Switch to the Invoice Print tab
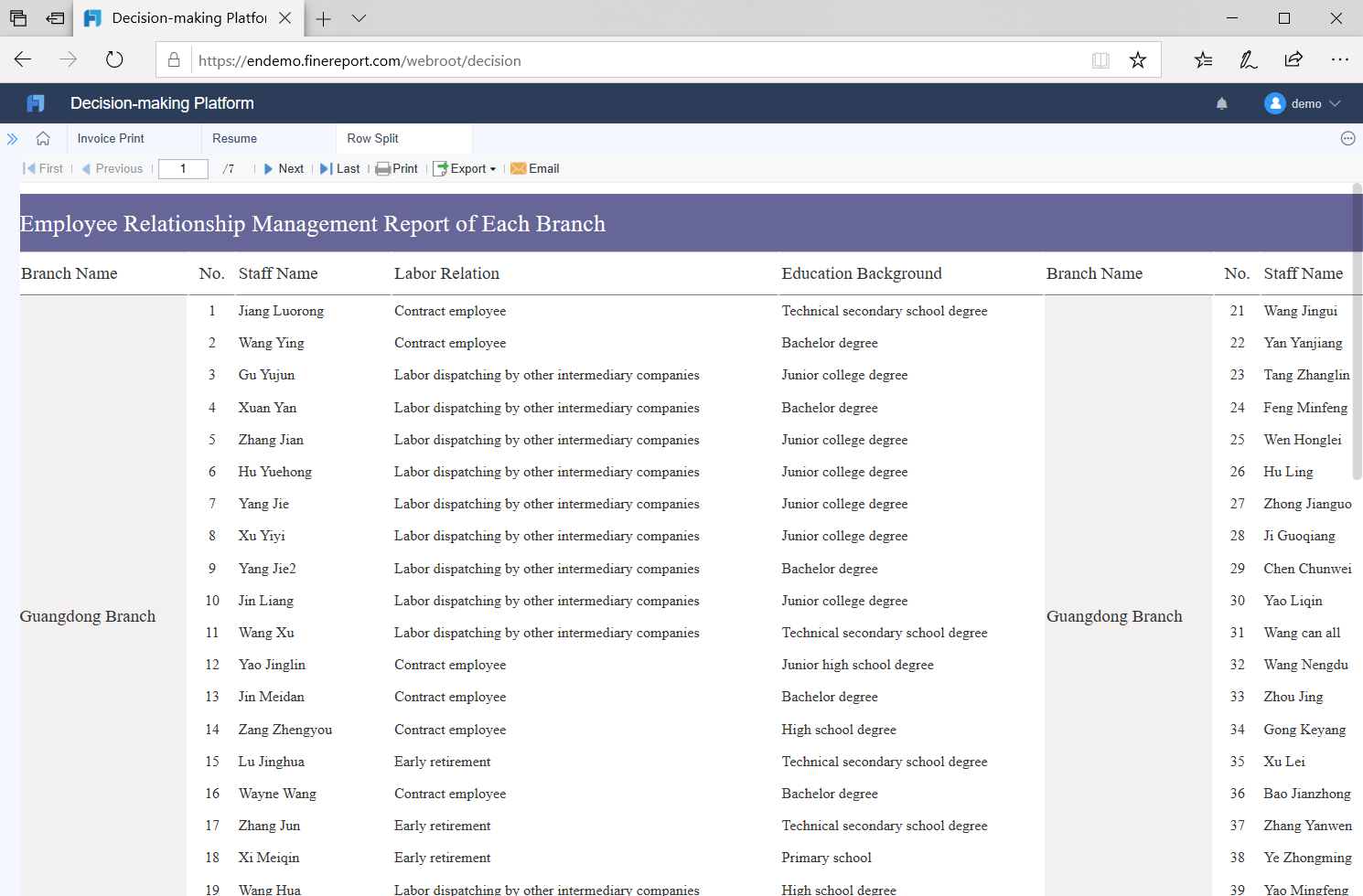1363x896 pixels. tap(111, 139)
